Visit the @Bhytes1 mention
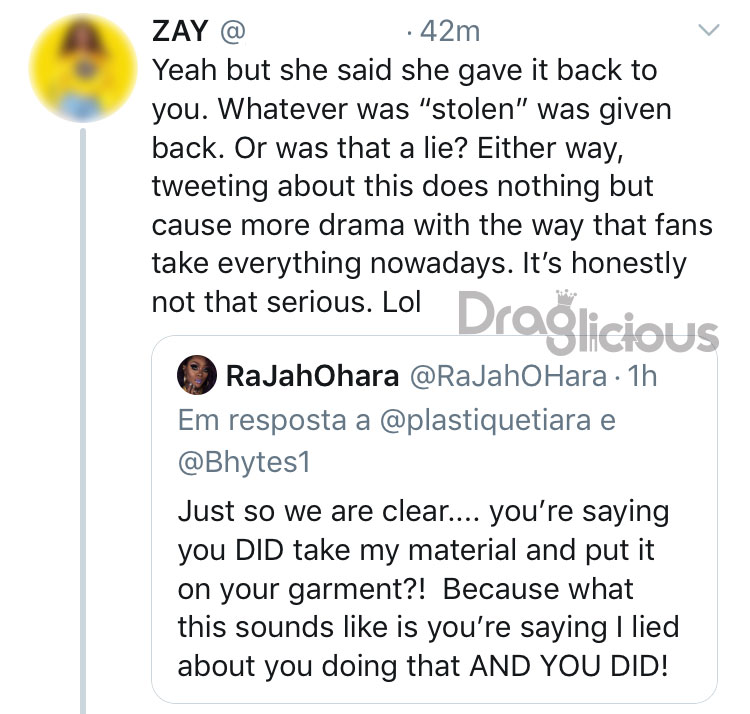The height and width of the screenshot is (714, 750). (244, 462)
